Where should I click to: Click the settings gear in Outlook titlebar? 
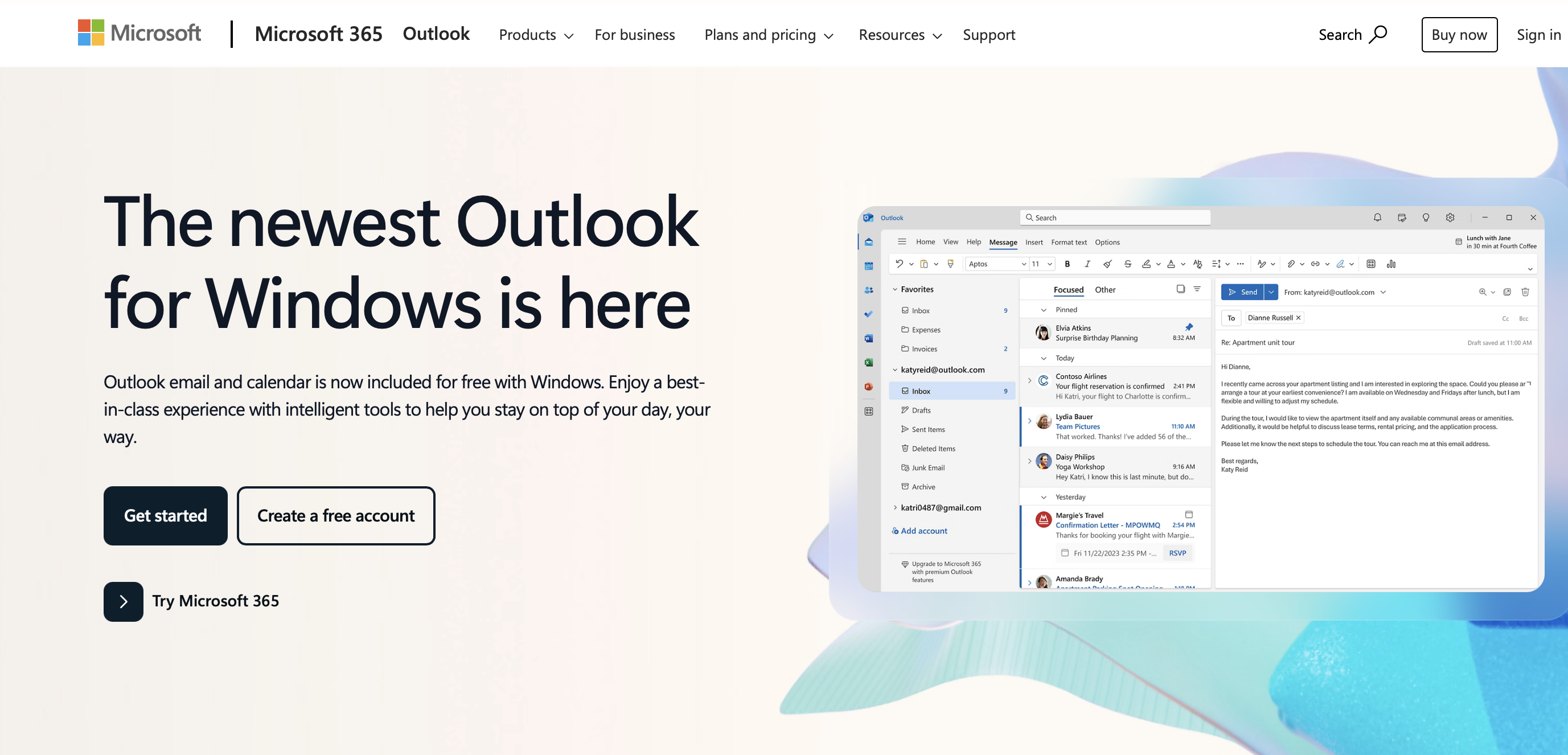pos(1450,218)
